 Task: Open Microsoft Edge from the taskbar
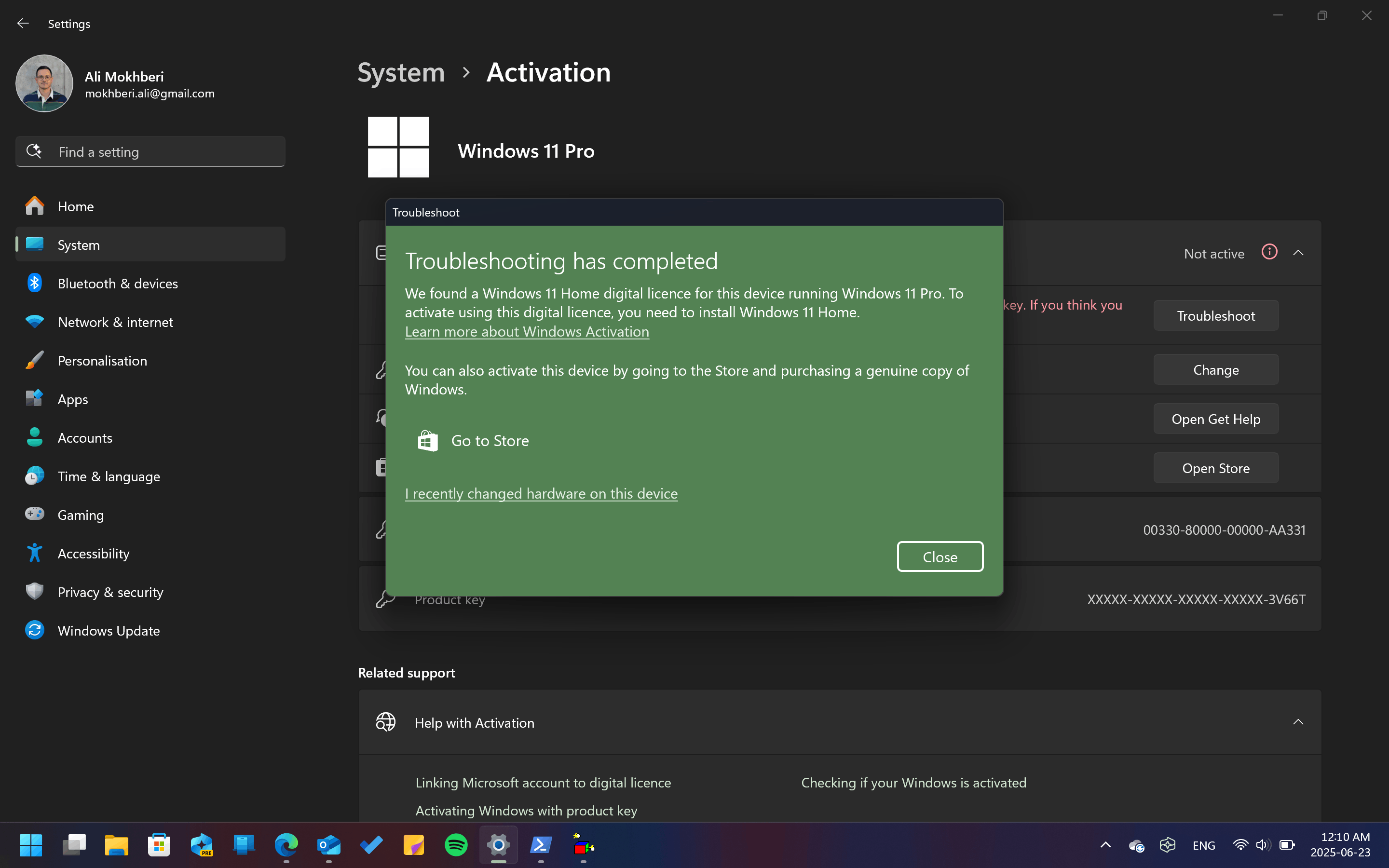[286, 845]
